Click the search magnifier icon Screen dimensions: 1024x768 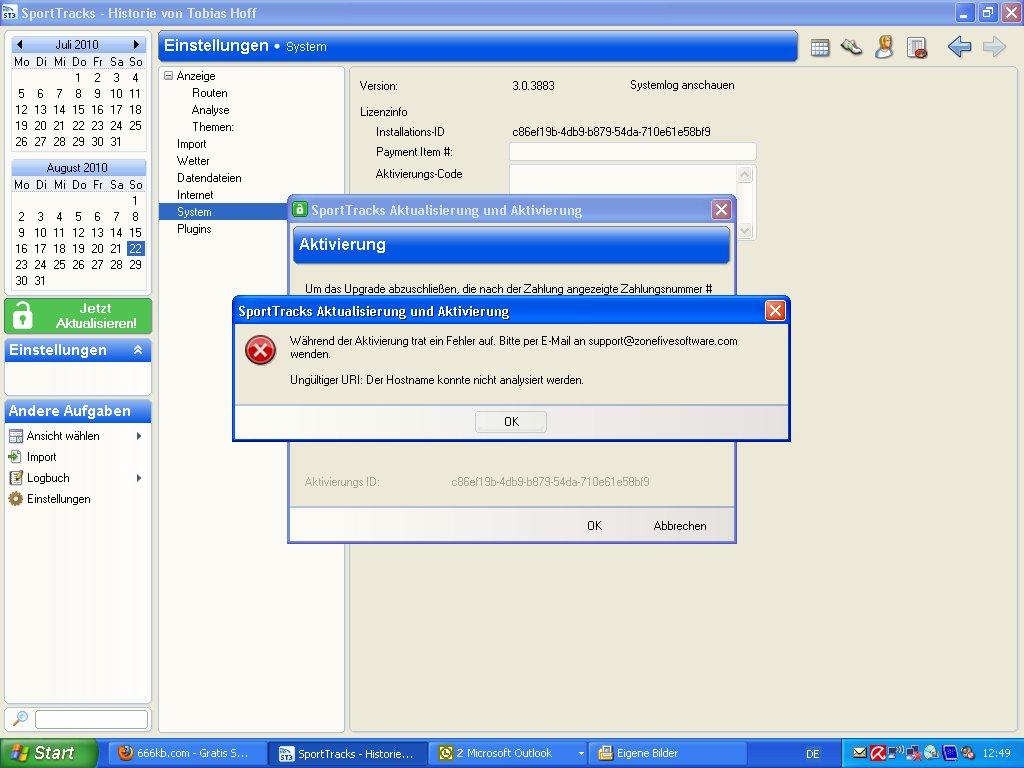pyautogui.click(x=20, y=719)
